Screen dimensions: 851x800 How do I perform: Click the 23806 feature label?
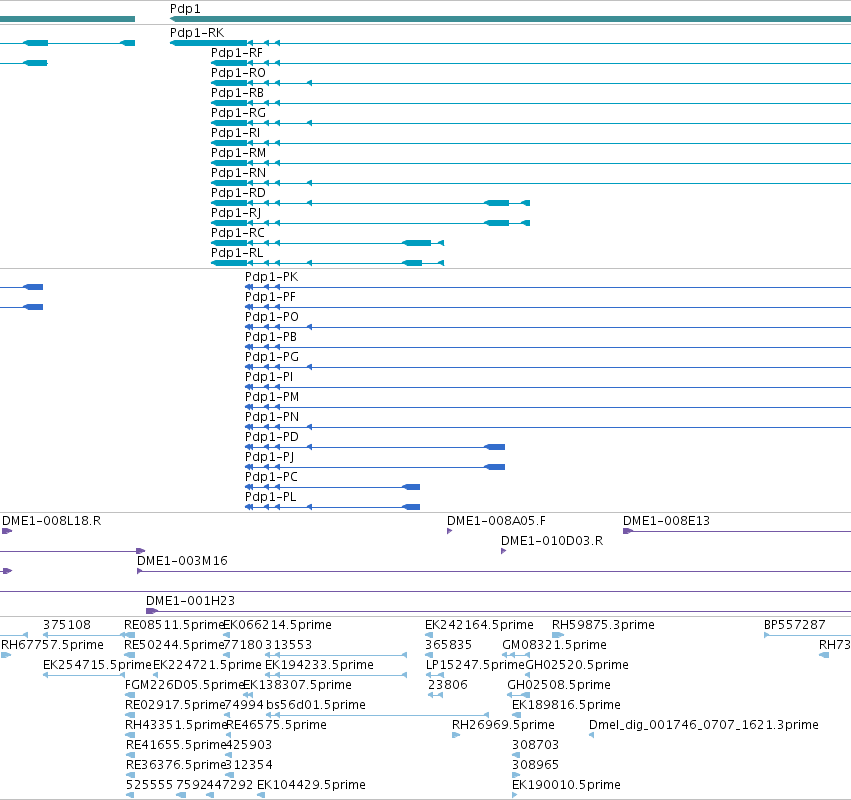(448, 685)
